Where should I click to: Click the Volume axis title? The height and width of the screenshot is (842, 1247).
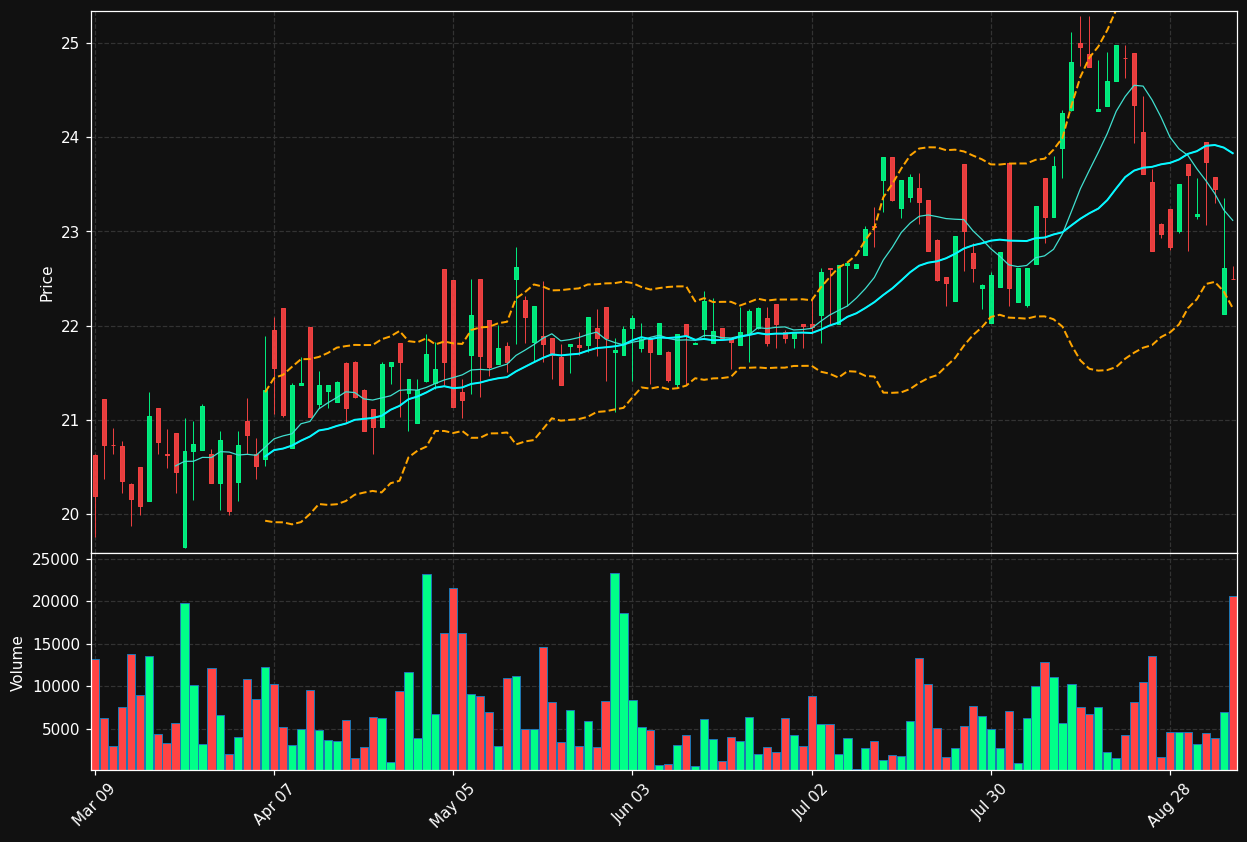[x=17, y=663]
